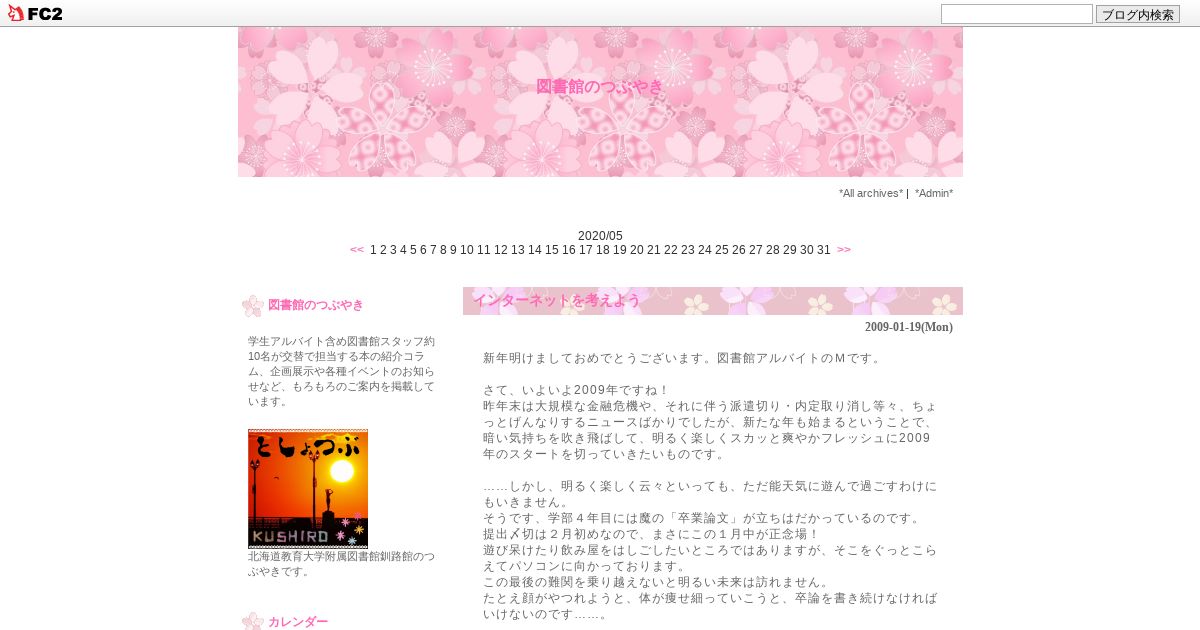Select day 5 in the date row

pos(413,250)
